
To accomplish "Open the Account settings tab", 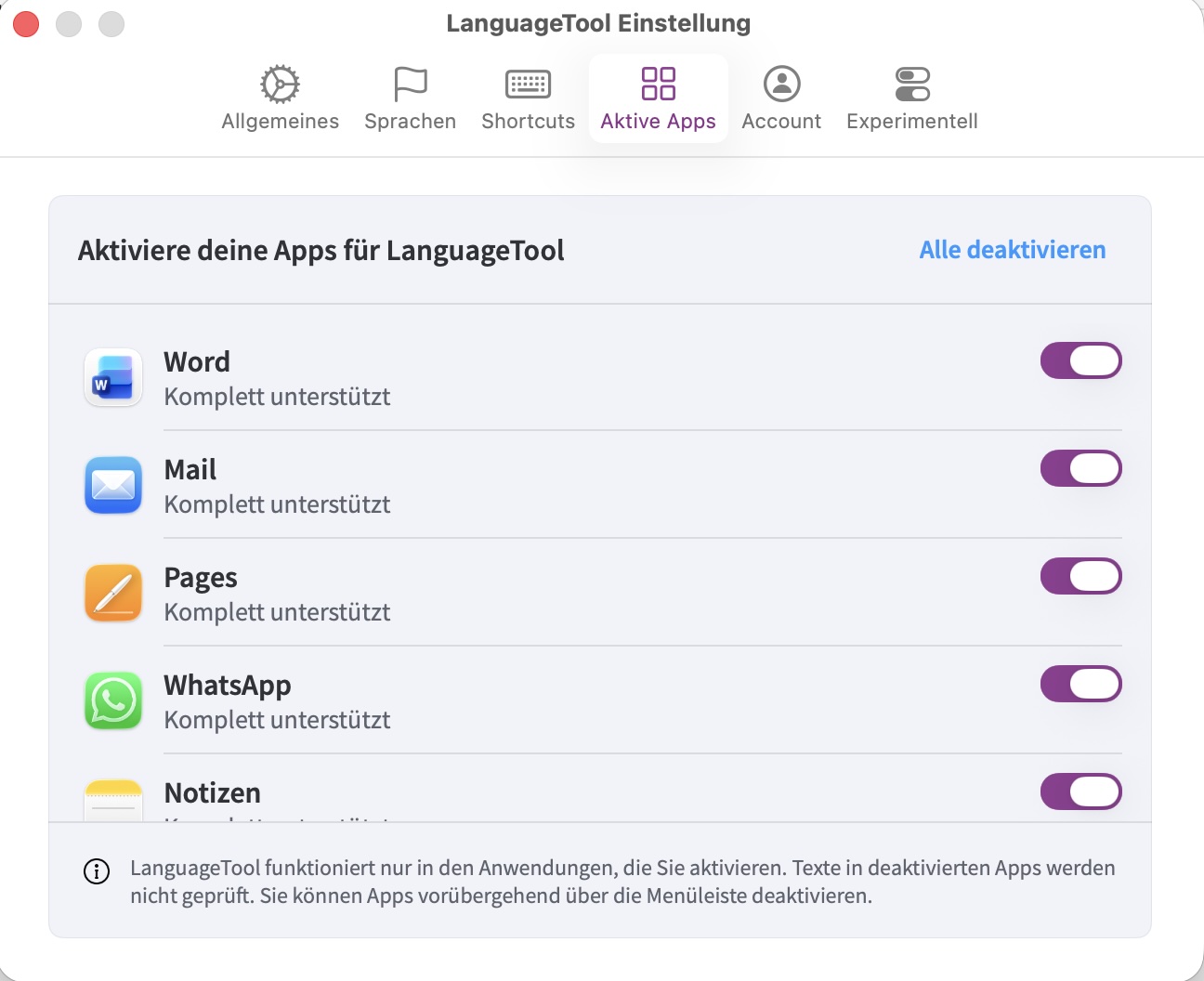I will (x=781, y=98).
